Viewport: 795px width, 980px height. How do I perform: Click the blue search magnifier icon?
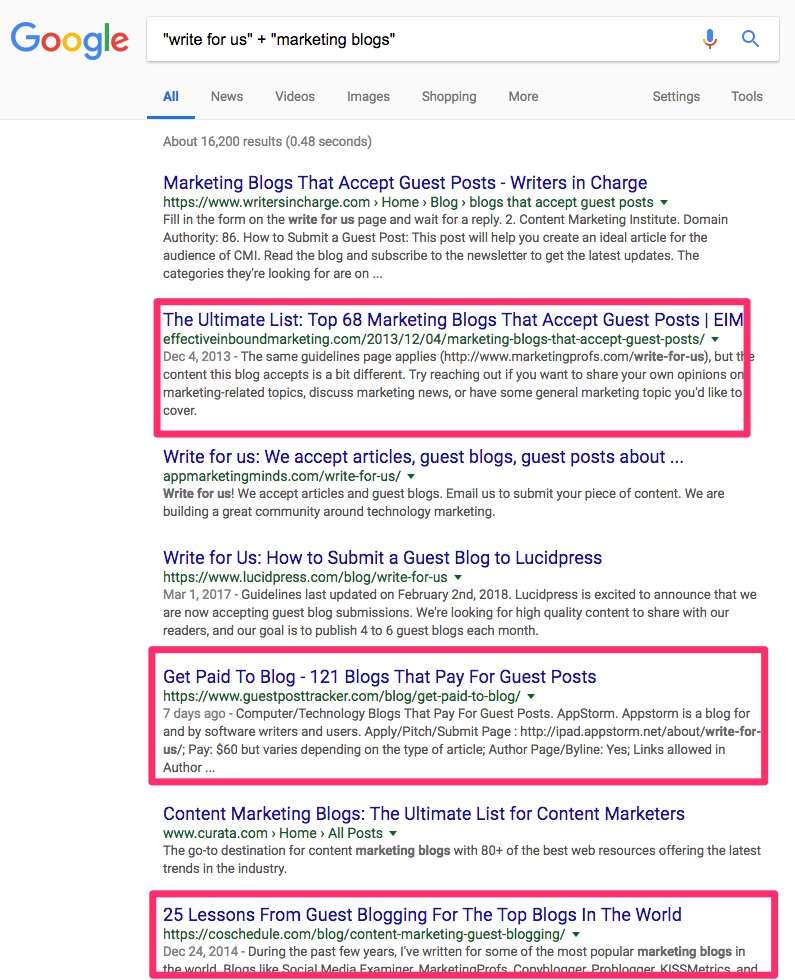tap(750, 39)
